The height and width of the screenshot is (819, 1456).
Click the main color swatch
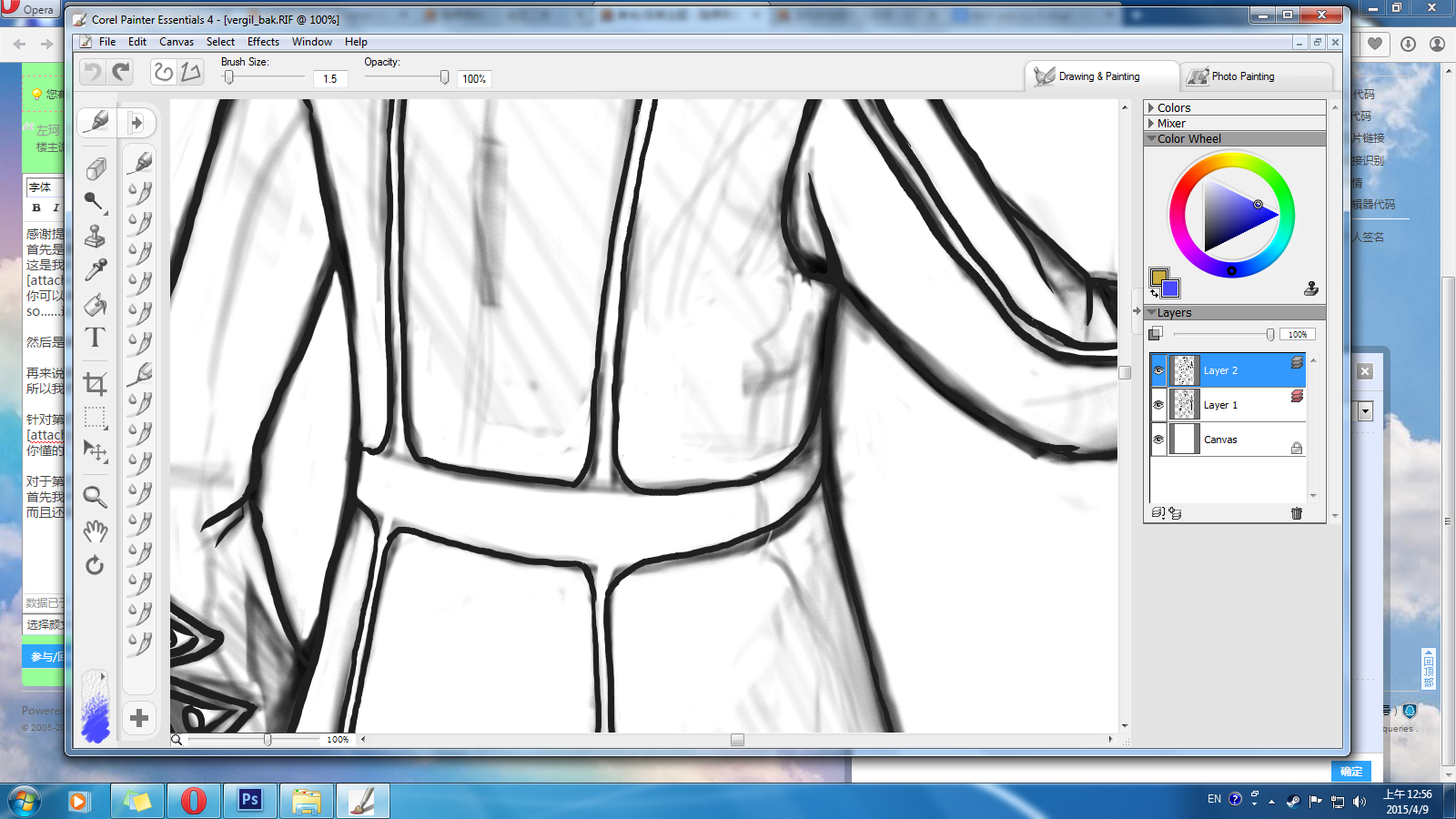pyautogui.click(x=1158, y=277)
